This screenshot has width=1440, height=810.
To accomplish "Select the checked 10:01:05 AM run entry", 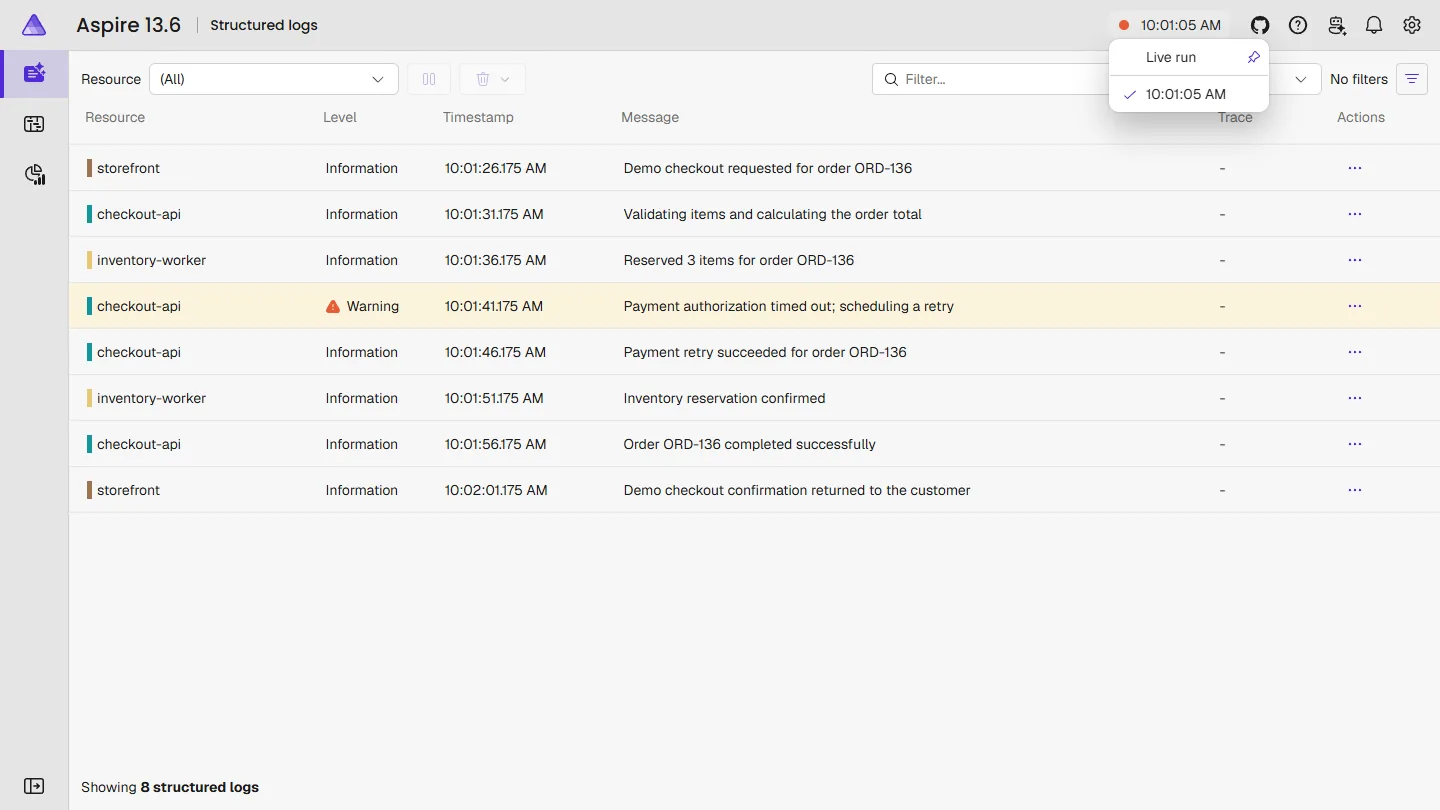I will pos(1188,94).
